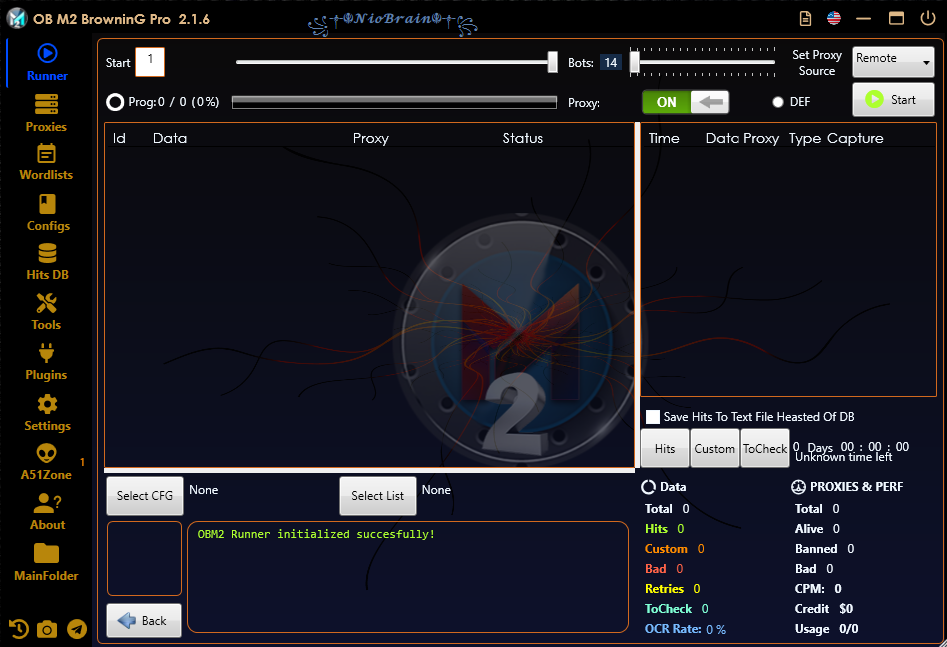Click the camera screenshot icon
Image resolution: width=947 pixels, height=647 pixels.
coord(47,629)
